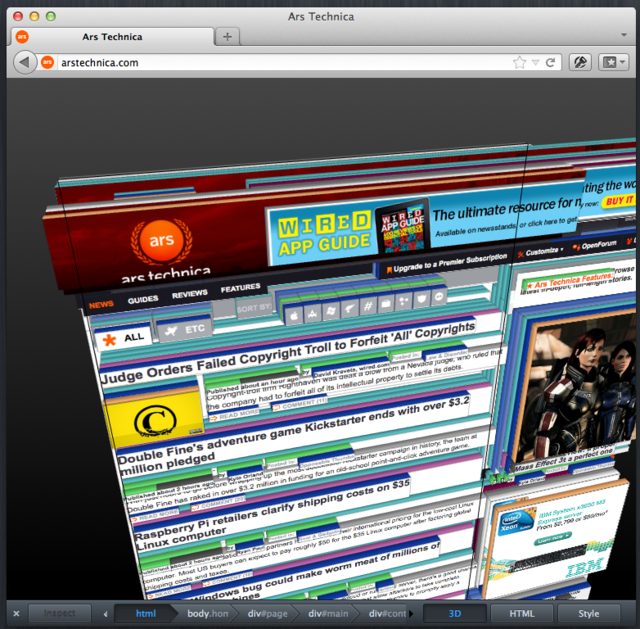Open the developer tools wrench icon
Screen dimensions: 640x629
coord(580,62)
